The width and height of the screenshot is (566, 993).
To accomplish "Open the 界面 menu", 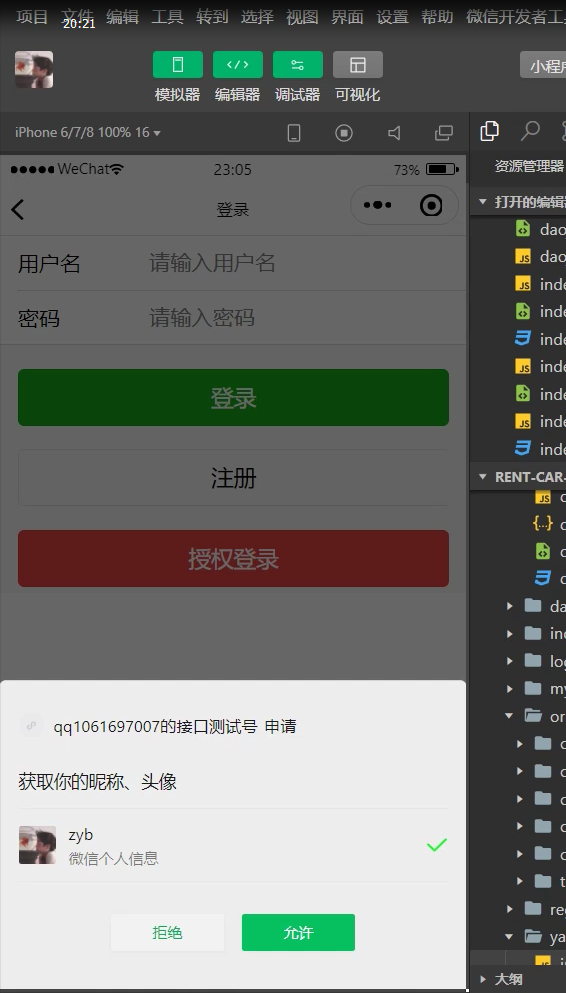I will pyautogui.click(x=348, y=17).
